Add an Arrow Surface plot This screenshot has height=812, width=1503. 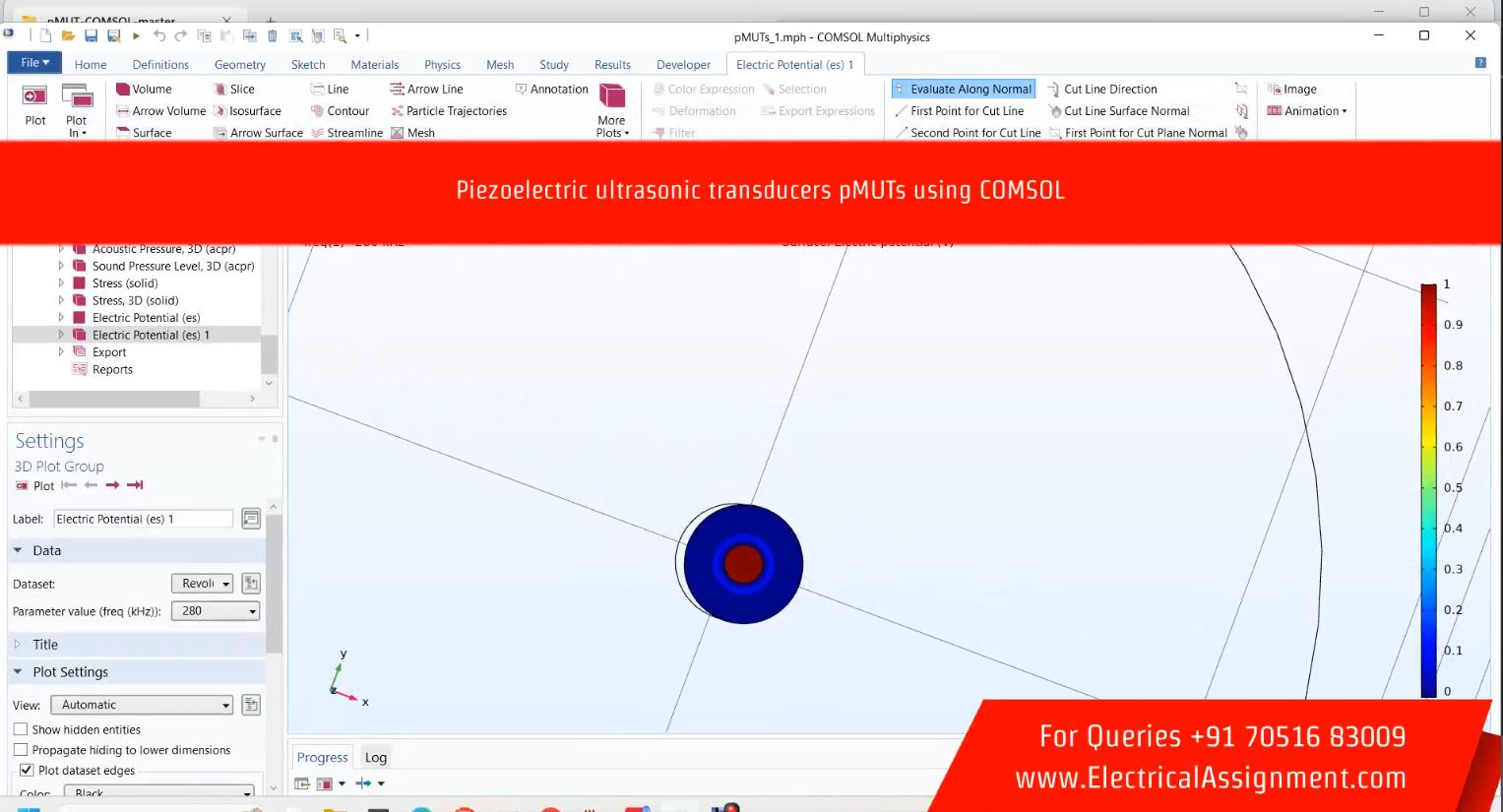(258, 133)
